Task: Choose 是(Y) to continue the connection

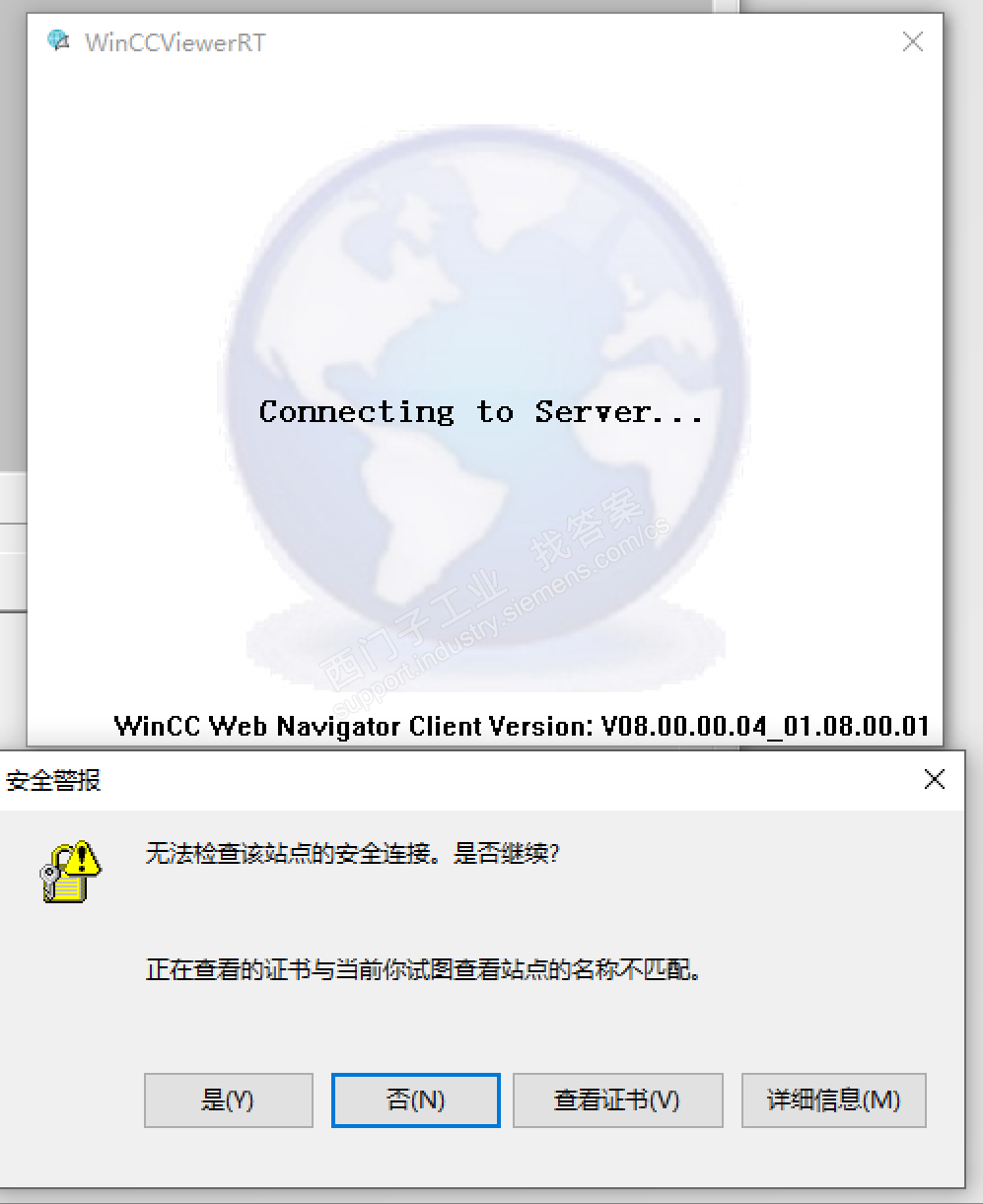Action: tap(228, 1099)
